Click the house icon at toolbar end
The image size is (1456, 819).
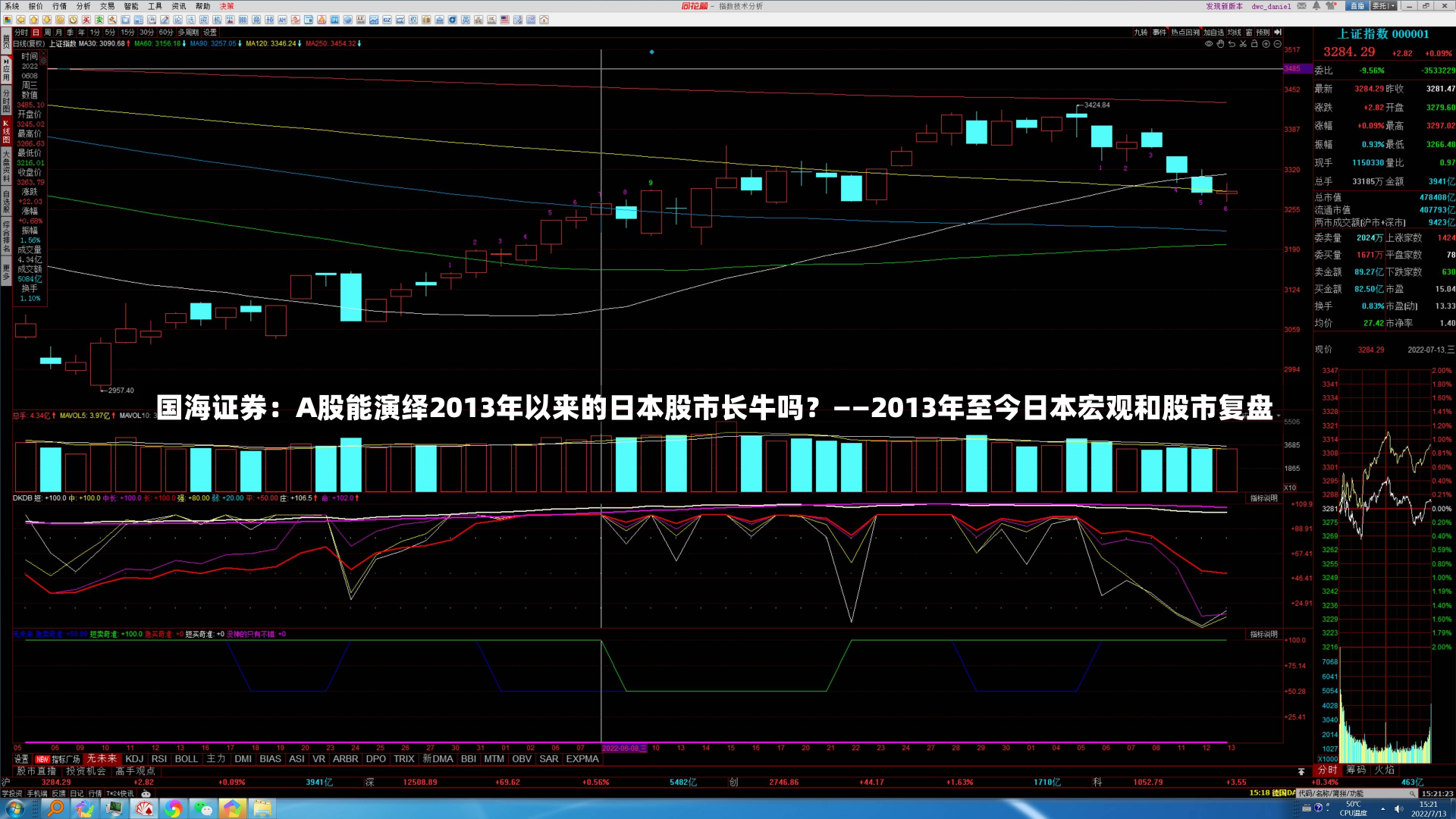(544, 20)
